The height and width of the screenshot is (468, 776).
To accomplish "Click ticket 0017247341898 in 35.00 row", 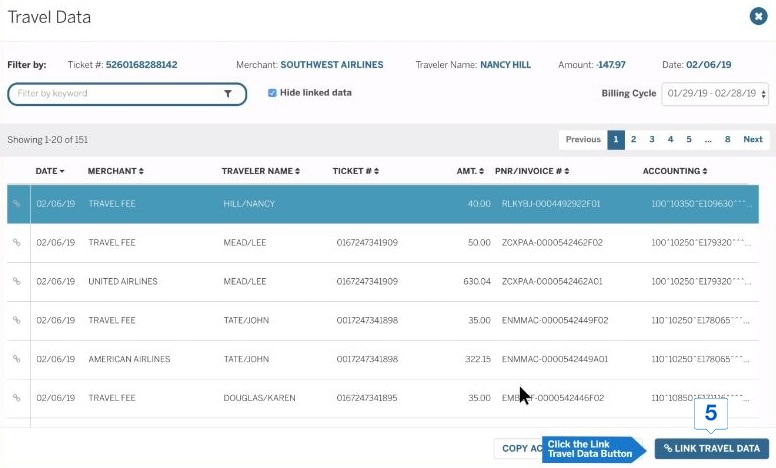I will tap(367, 320).
